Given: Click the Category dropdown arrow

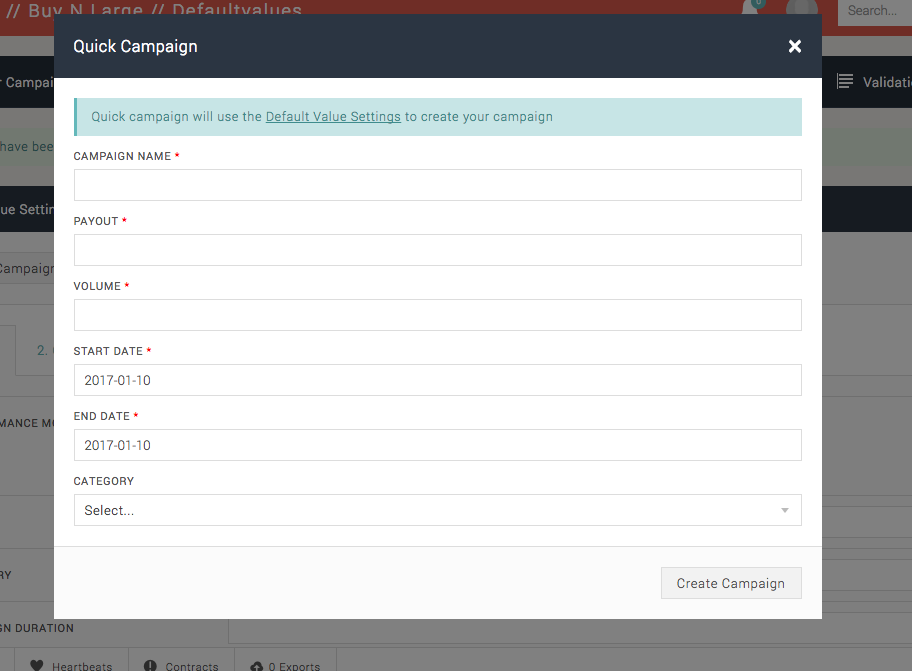Looking at the screenshot, I should pyautogui.click(x=785, y=511).
